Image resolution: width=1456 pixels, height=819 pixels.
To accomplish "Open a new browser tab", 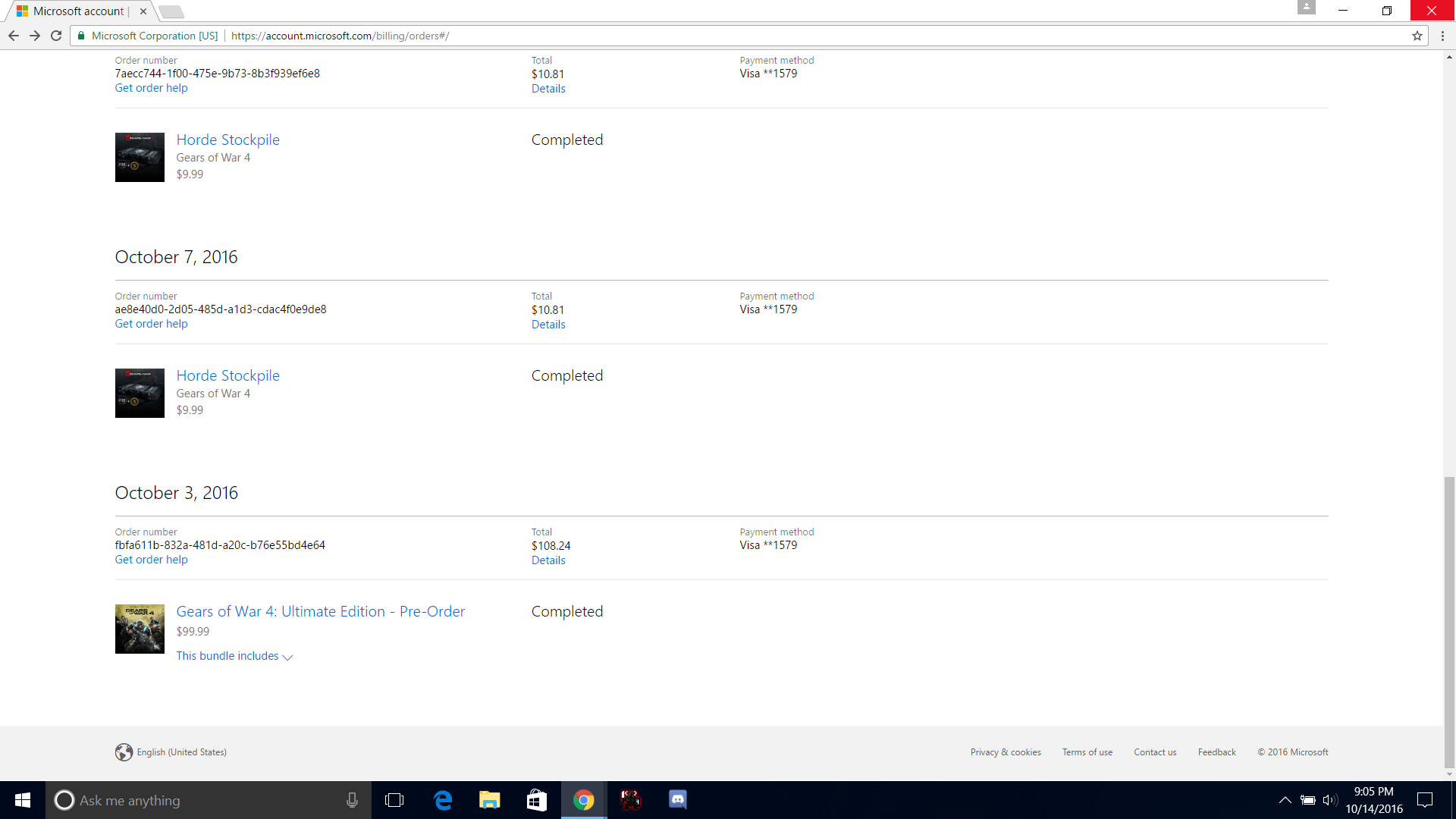I will click(x=171, y=11).
